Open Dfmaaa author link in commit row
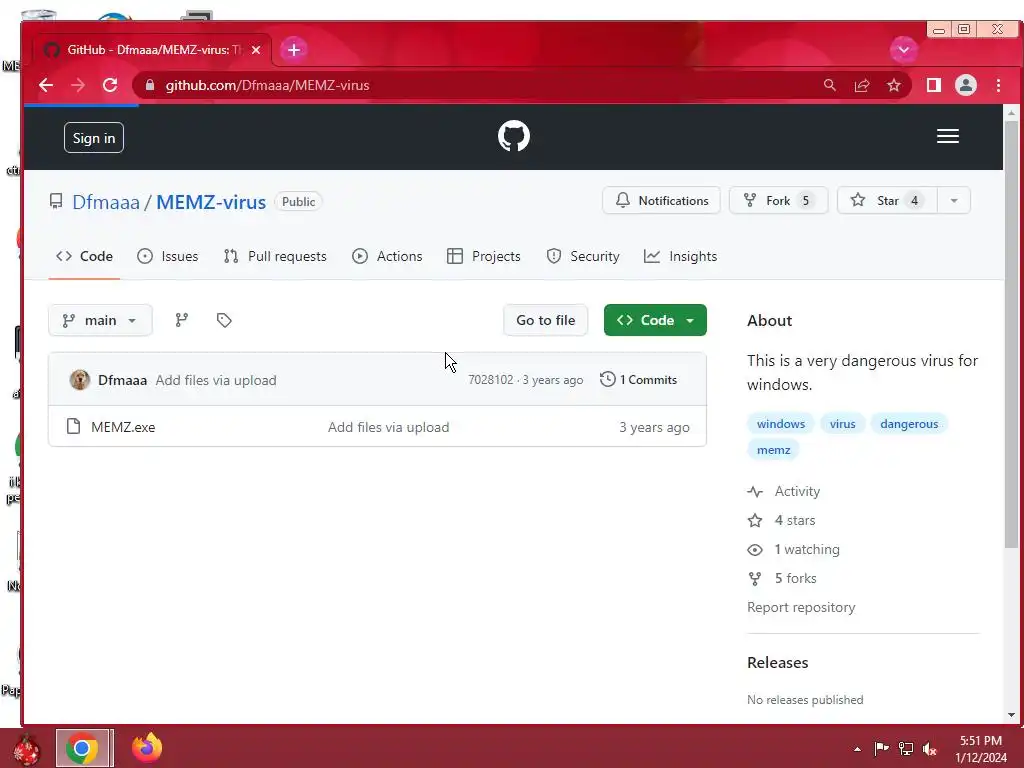Screen dimensions: 1024x768 pos(122,380)
